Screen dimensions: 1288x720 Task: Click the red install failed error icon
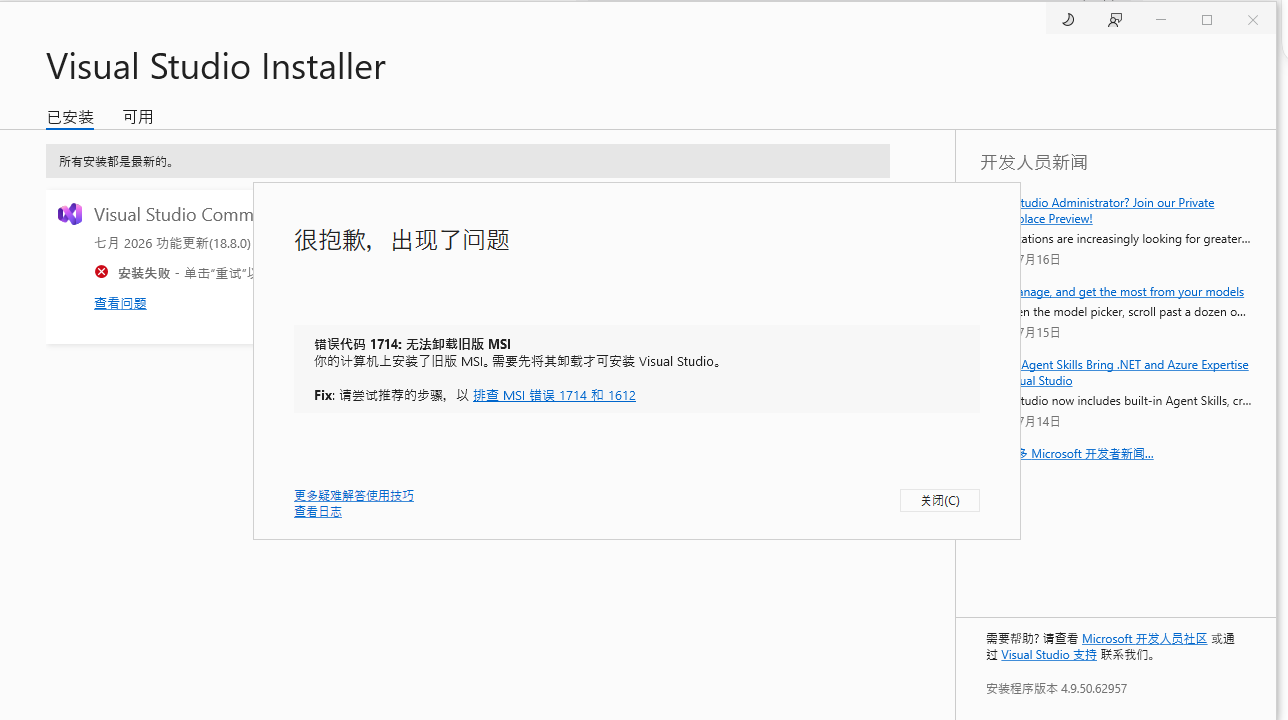tap(101, 272)
